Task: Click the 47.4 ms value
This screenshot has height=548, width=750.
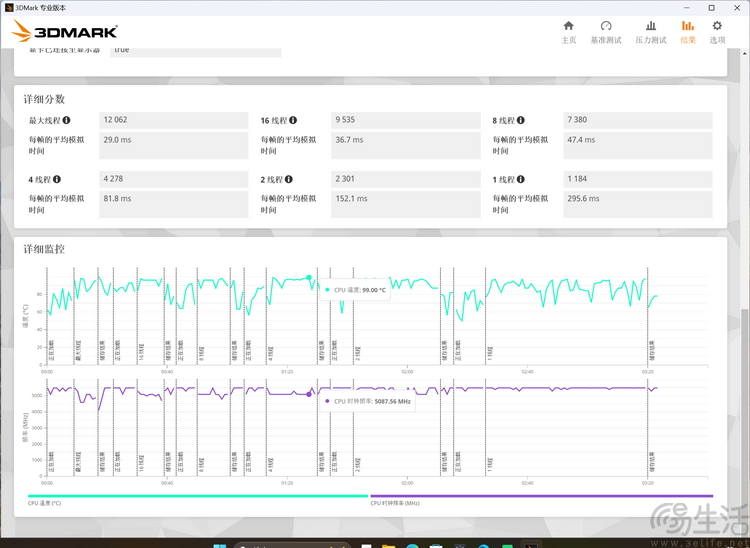Action: coord(638,145)
